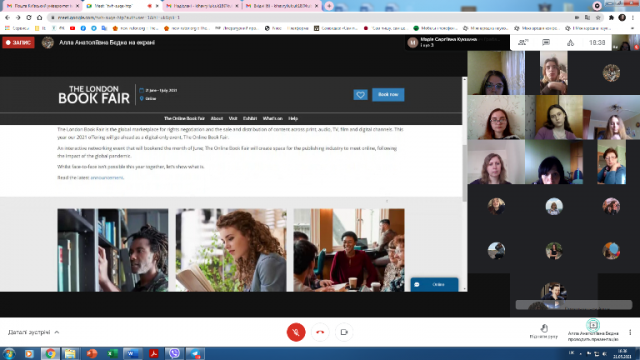Raise hand in the meeting
This screenshot has width=640, height=360.
544,331
